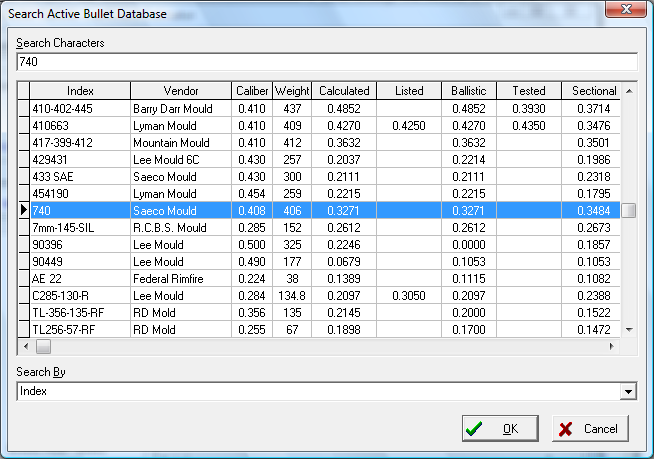654x459 pixels.
Task: Click the Tested column header
Action: pyautogui.click(x=529, y=91)
